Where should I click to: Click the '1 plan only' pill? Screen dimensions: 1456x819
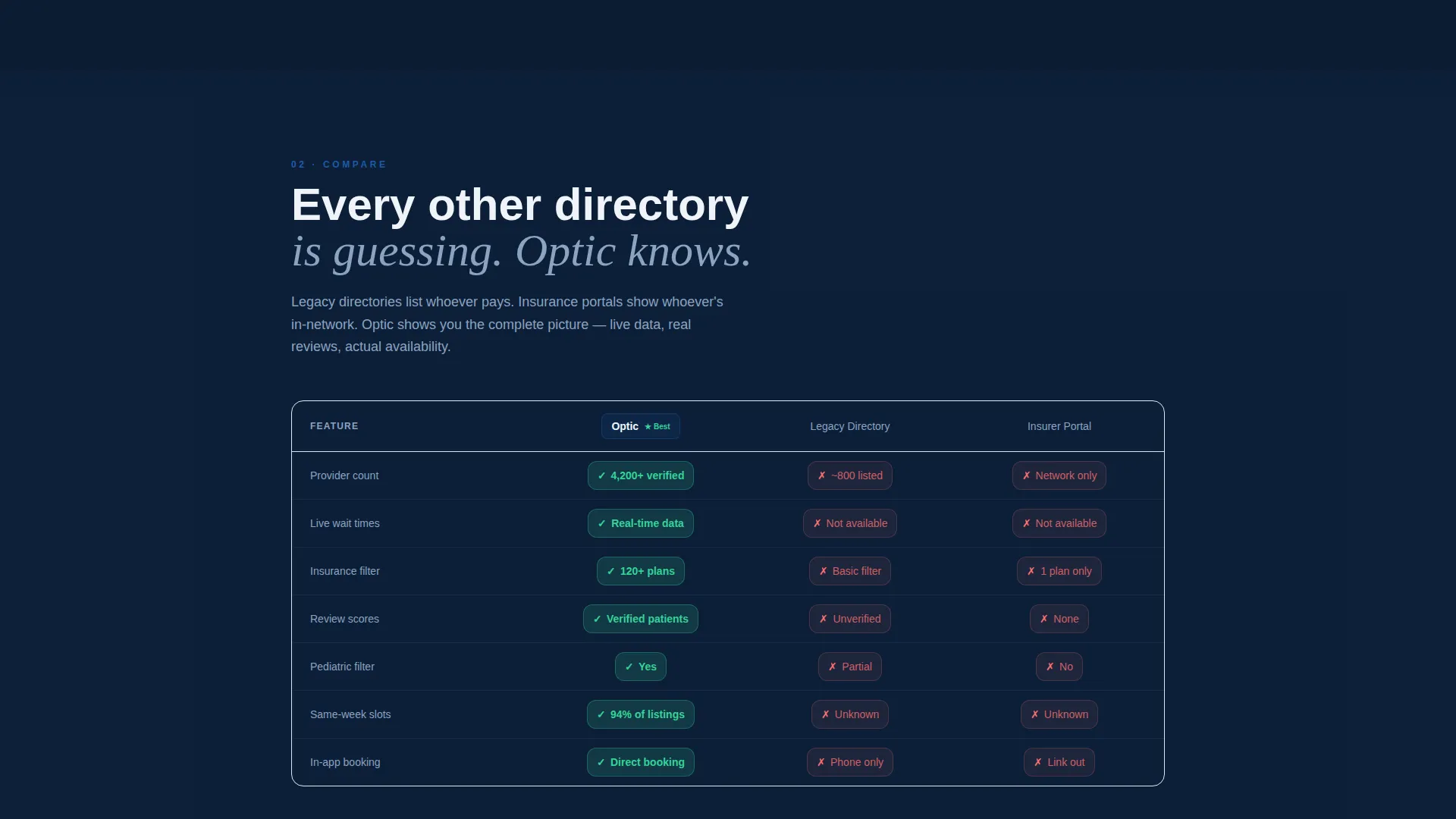pos(1059,571)
